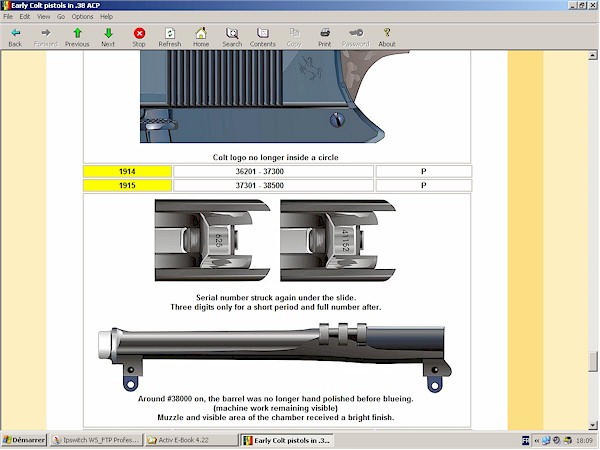Click the P cell in the 1914 row
Image resolution: width=600 pixels, height=450 pixels.
pyautogui.click(x=424, y=171)
